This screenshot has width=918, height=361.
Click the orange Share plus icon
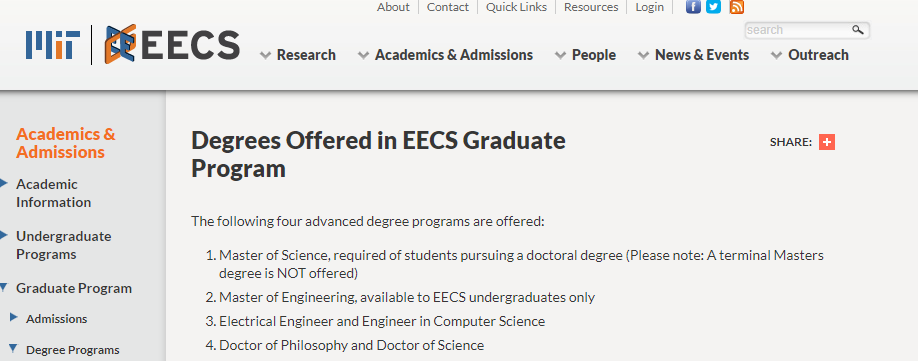point(827,142)
